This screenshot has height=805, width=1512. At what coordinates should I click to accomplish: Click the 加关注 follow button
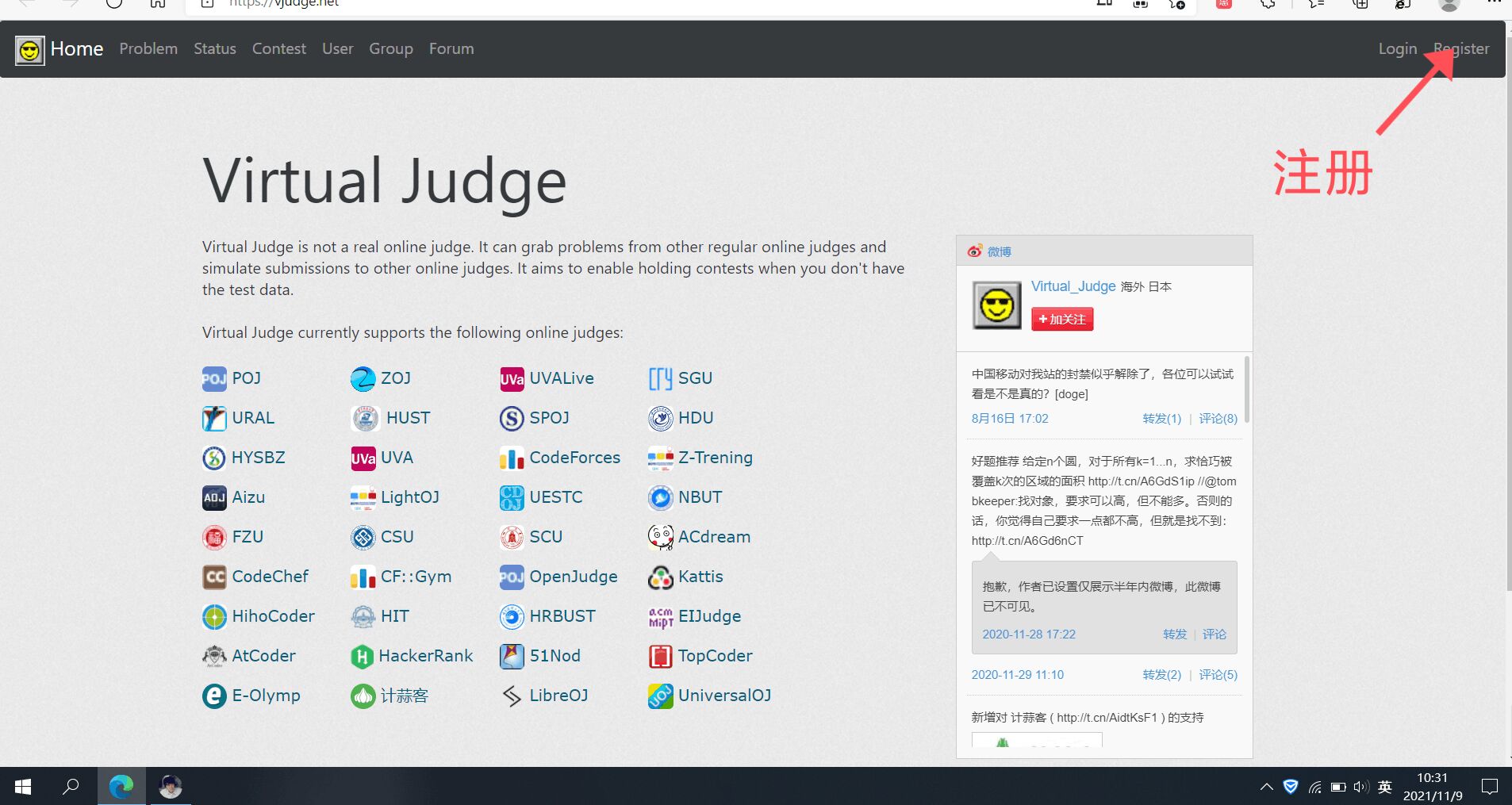click(x=1062, y=319)
